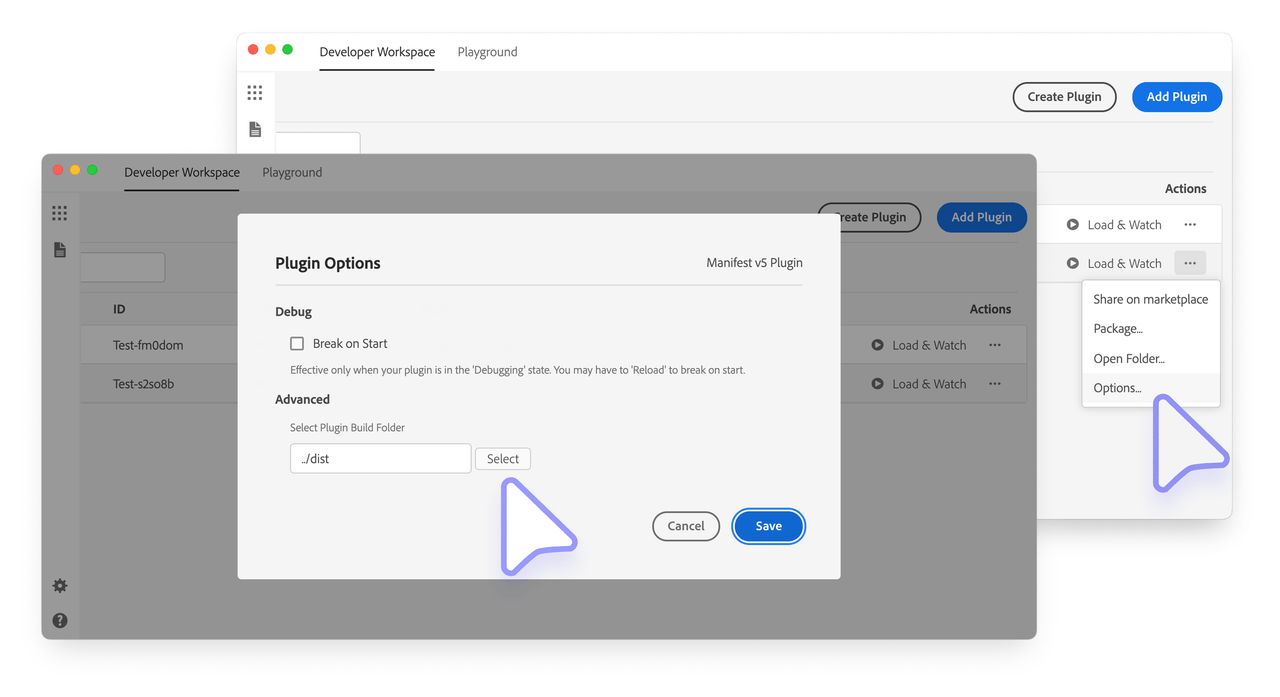Open more actions menu for Test-s2so8b row
Viewport: 1280px width, 697px height.
[995, 384]
